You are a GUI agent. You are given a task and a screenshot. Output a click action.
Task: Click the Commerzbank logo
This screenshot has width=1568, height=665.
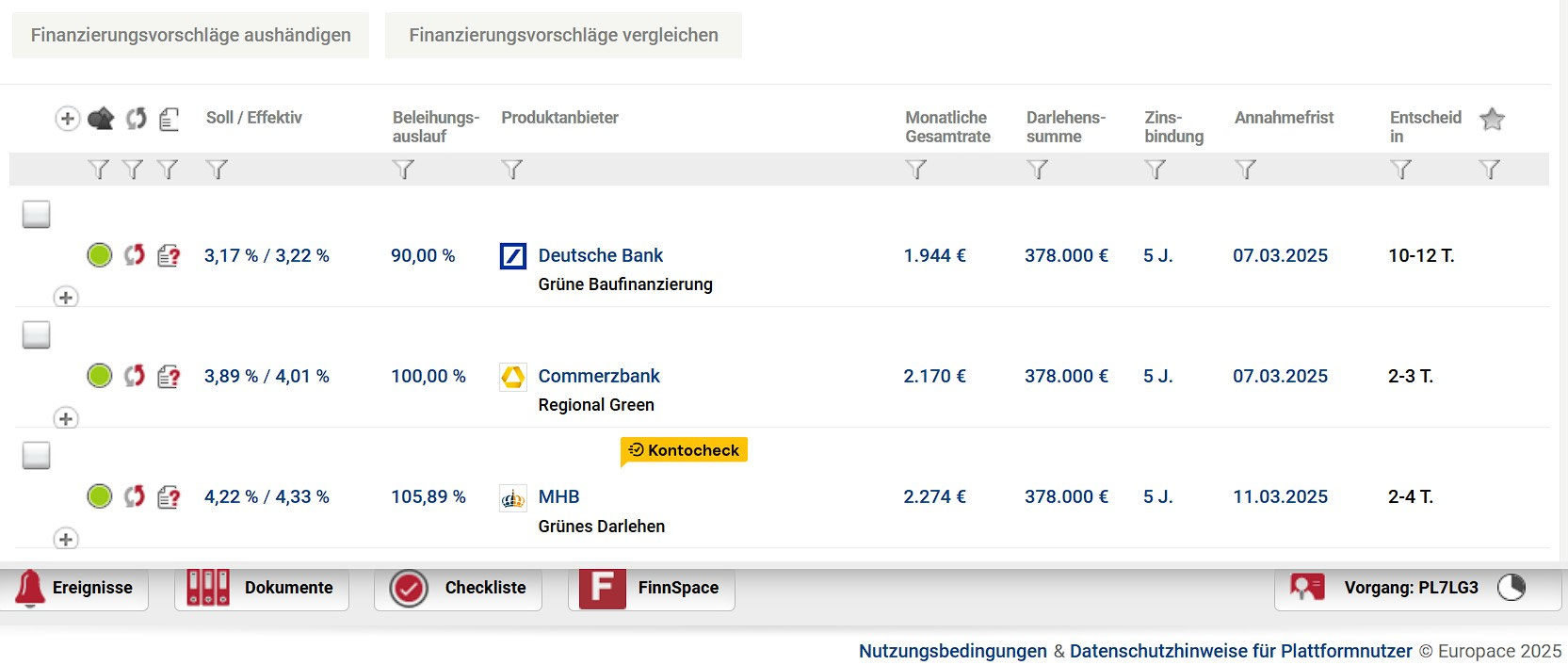[x=512, y=377]
